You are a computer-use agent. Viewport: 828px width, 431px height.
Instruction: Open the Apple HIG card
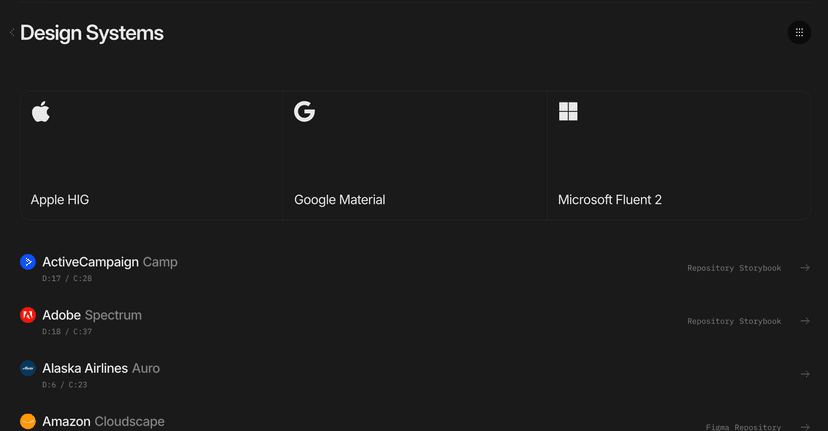coord(152,155)
